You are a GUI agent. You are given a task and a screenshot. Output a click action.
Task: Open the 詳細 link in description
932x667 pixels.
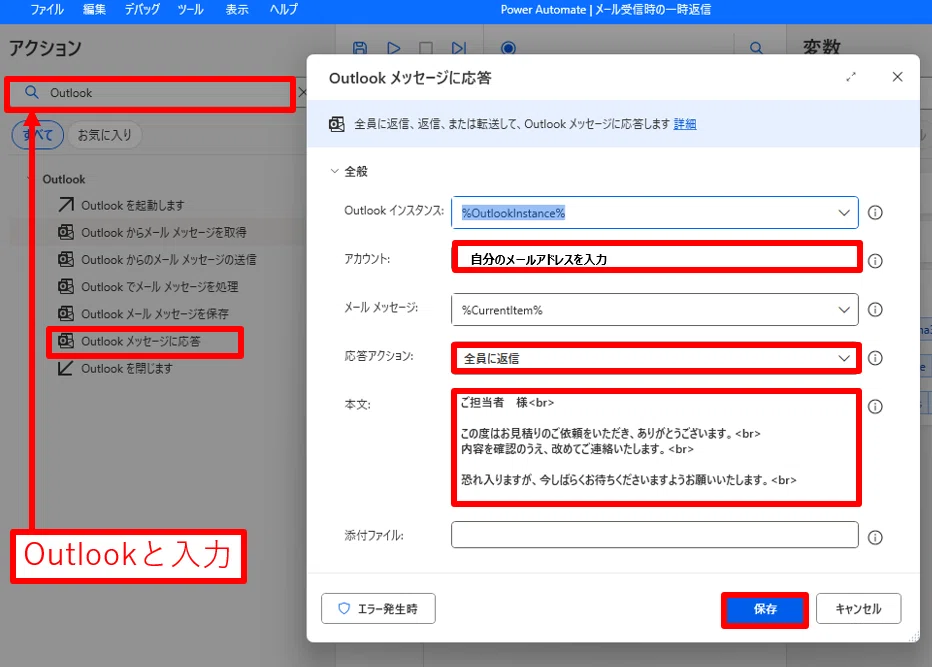pos(685,124)
